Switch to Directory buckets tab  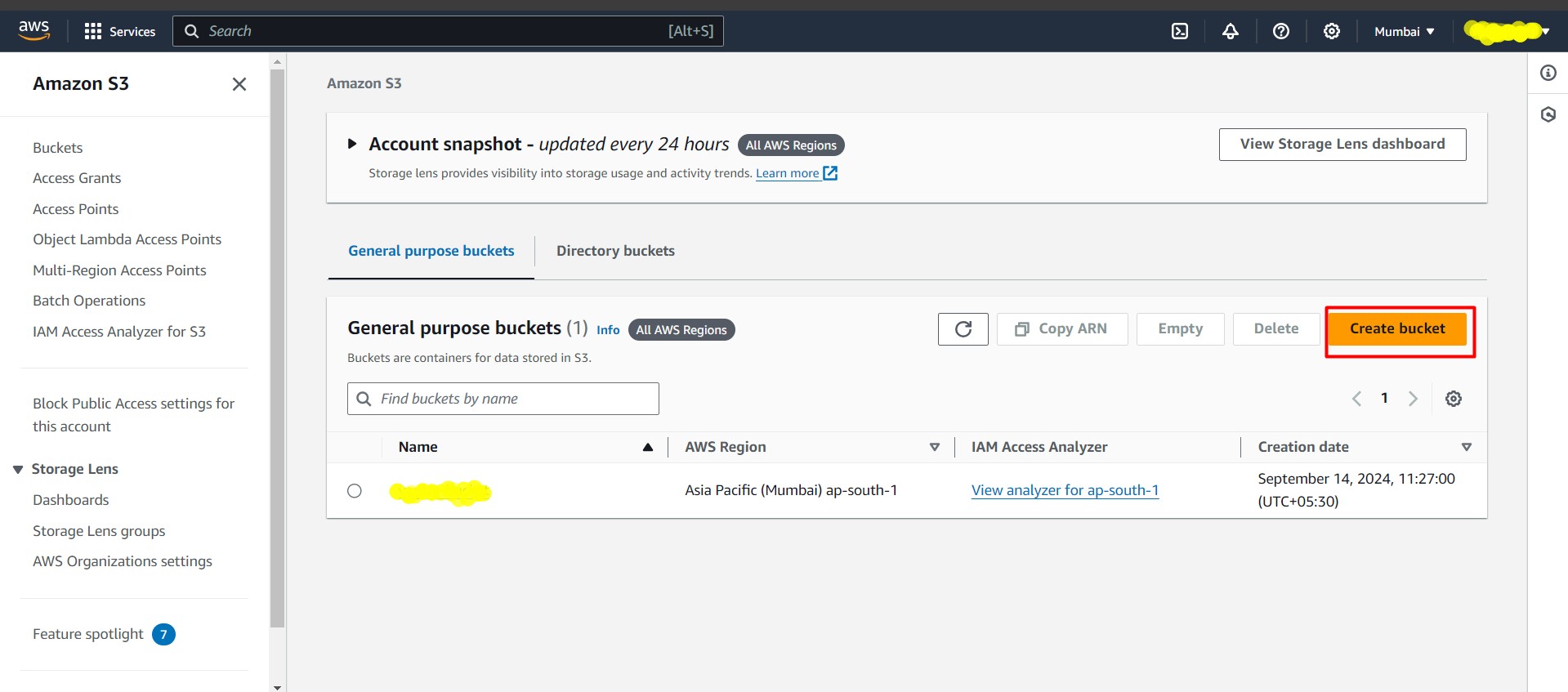pos(615,251)
